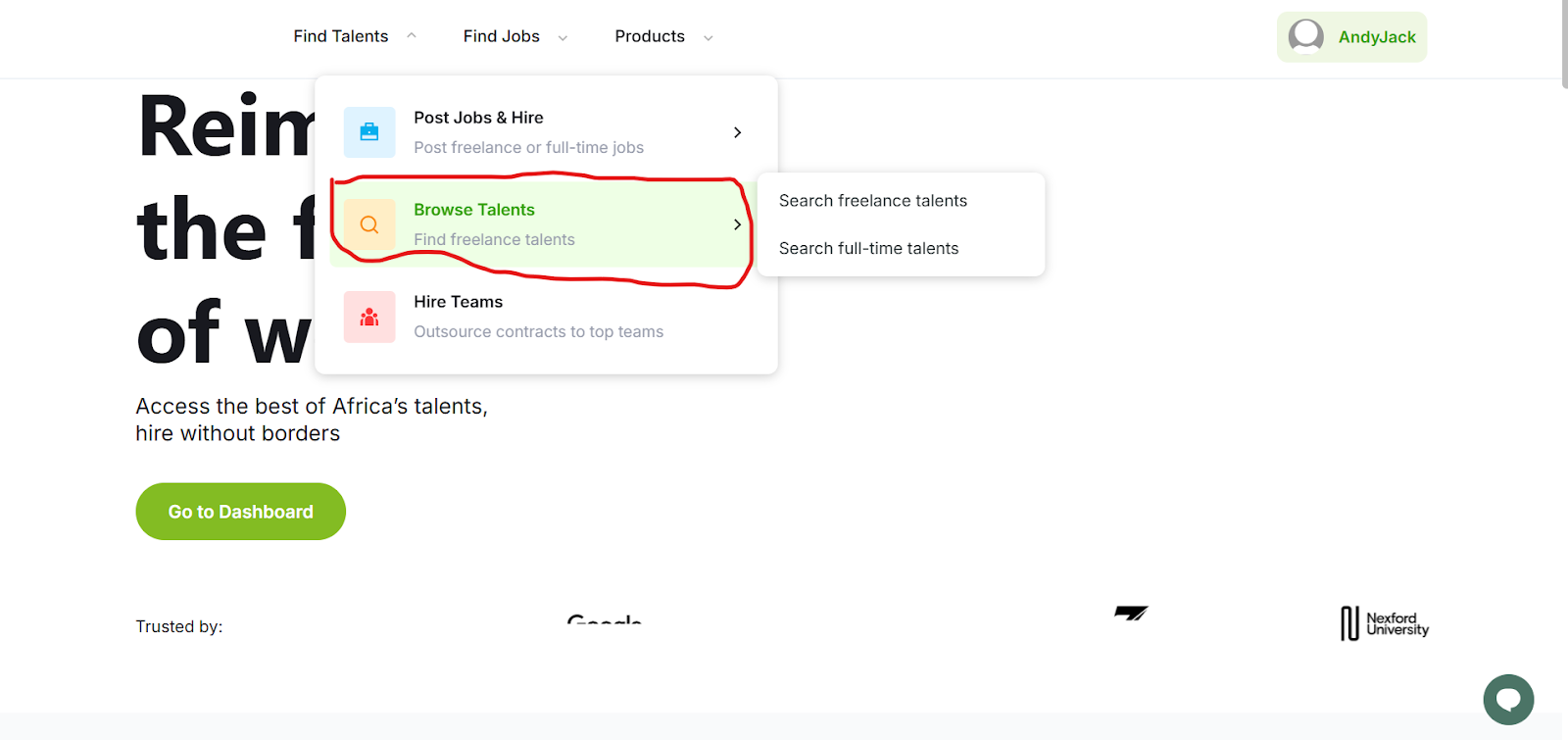Click the Find Jobs navigation label
Image resolution: width=1568 pixels, height=740 pixels.
coord(501,36)
